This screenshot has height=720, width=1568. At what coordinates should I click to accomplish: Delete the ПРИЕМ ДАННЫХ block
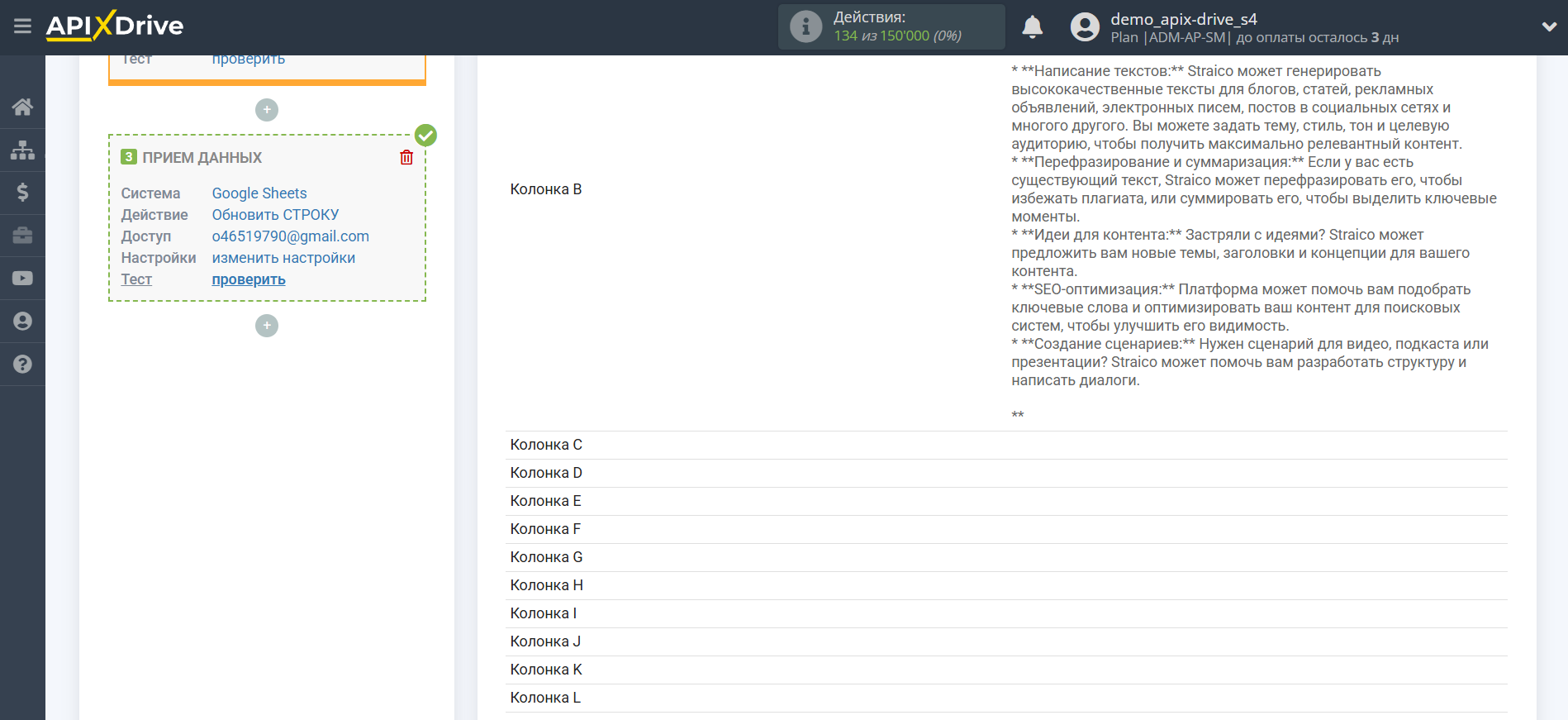(x=406, y=157)
